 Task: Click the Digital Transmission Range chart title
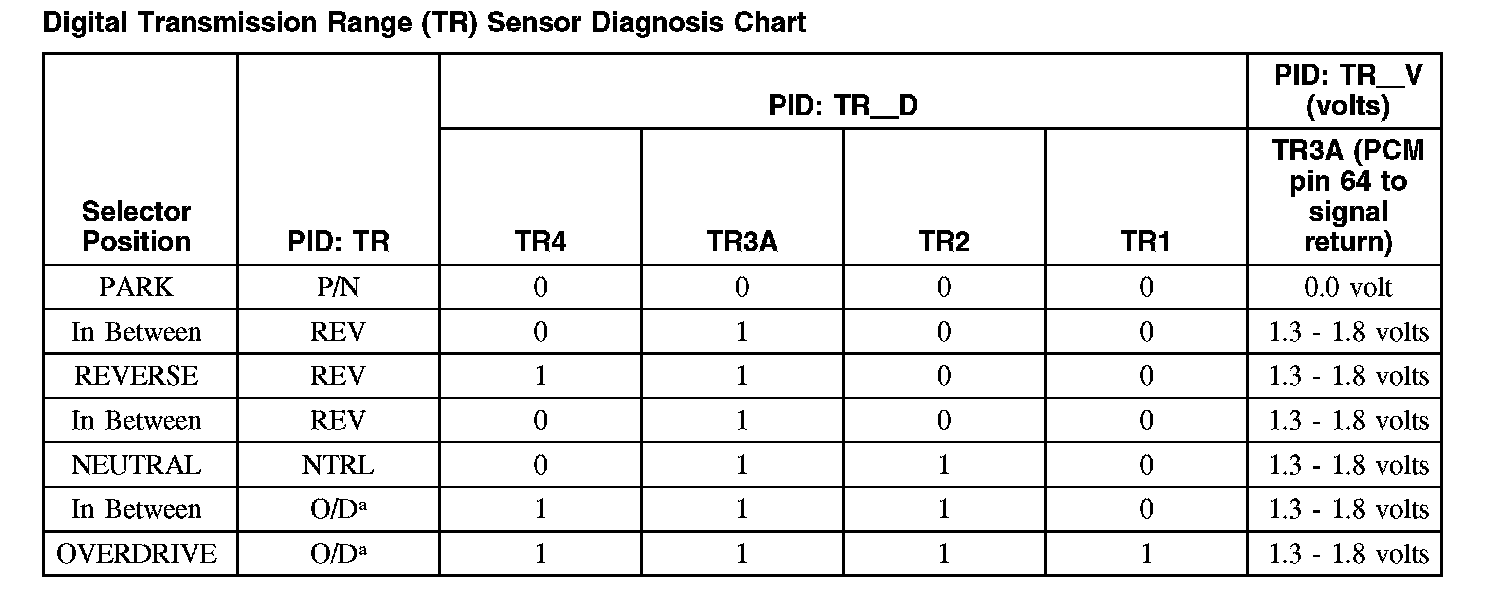(x=424, y=22)
